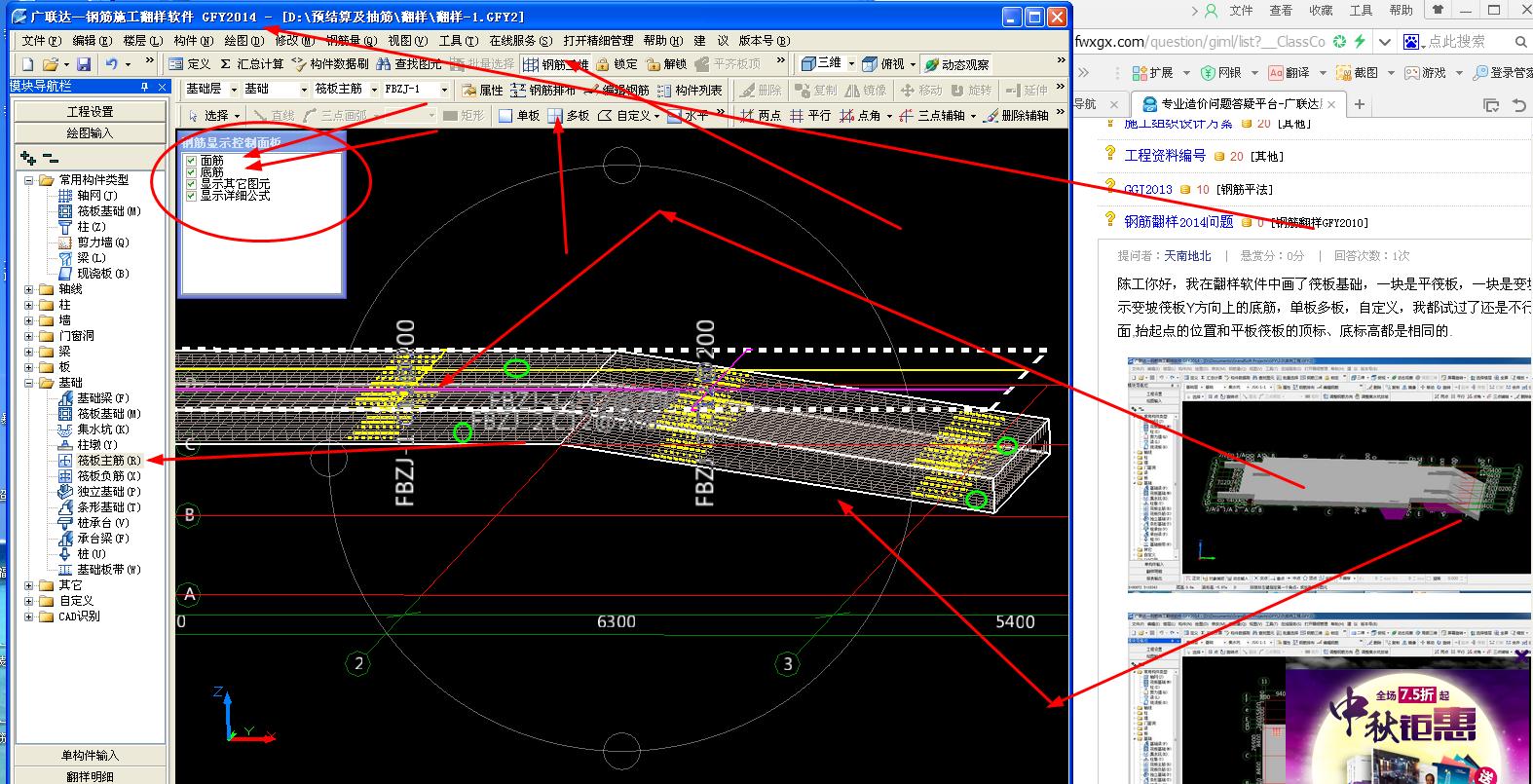Select 自定义 custom range tool

(x=624, y=115)
